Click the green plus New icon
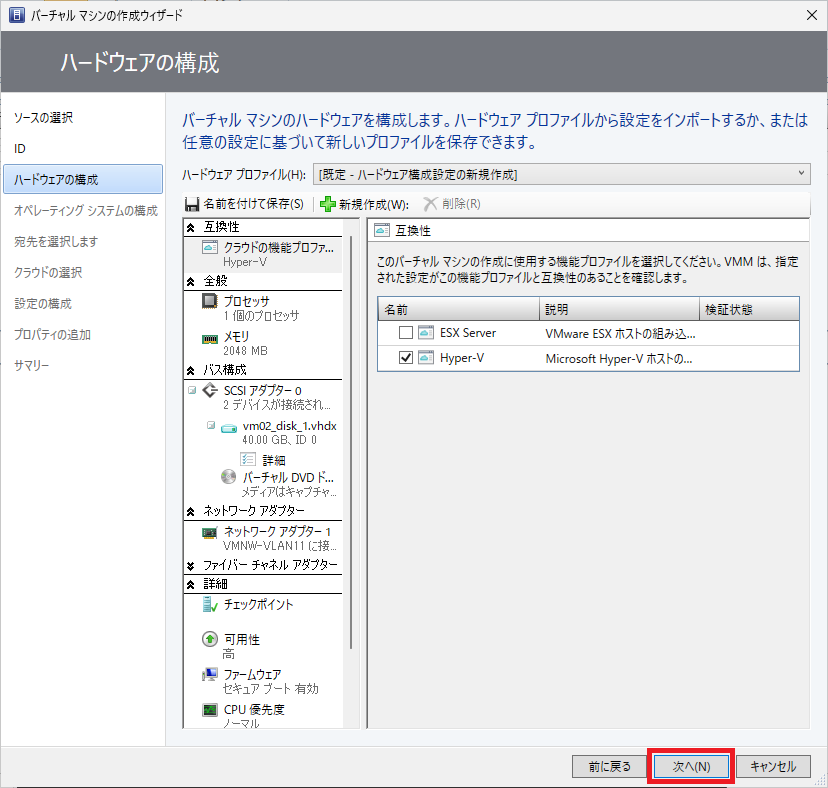This screenshot has height=788, width=828. 328,204
